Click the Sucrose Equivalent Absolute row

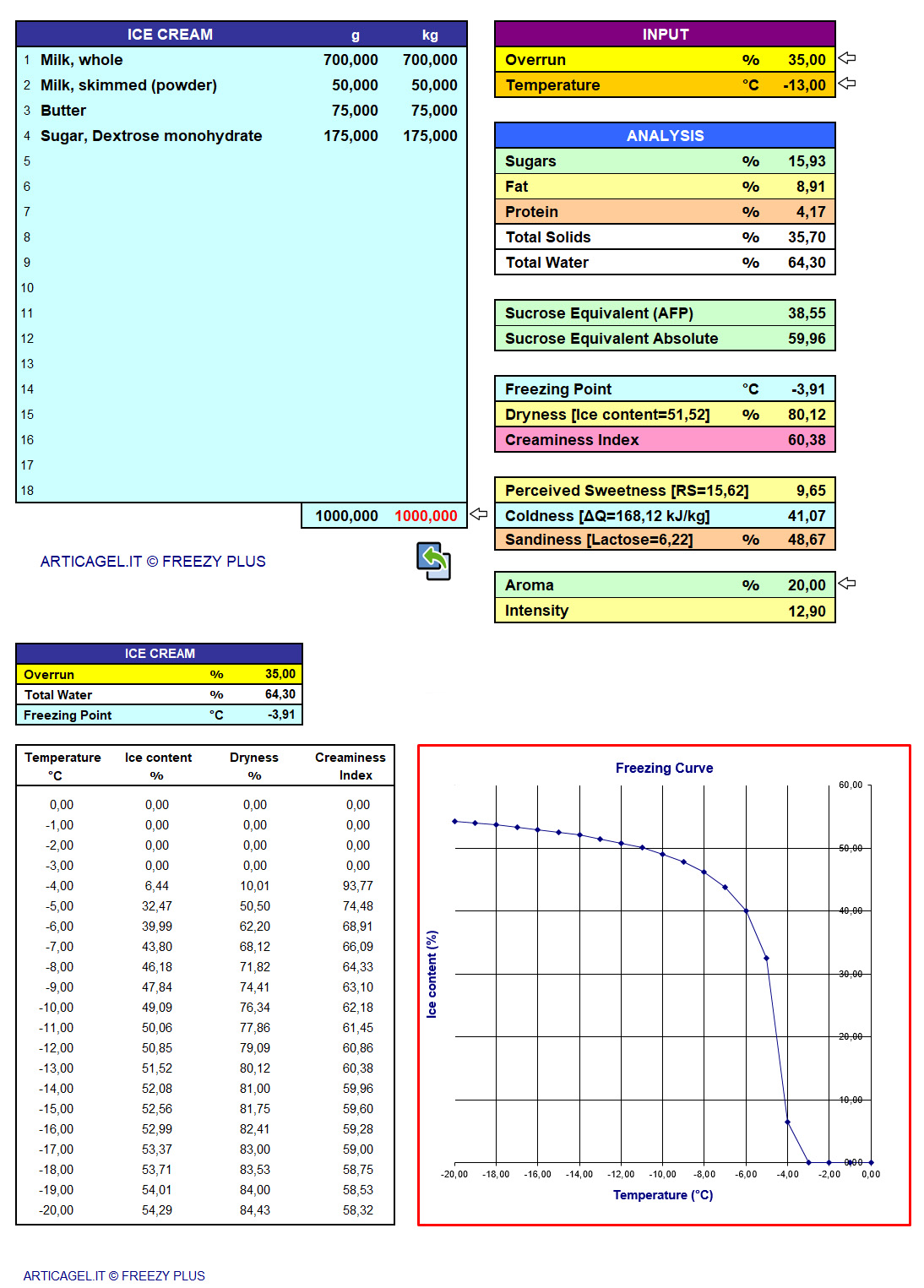click(665, 339)
